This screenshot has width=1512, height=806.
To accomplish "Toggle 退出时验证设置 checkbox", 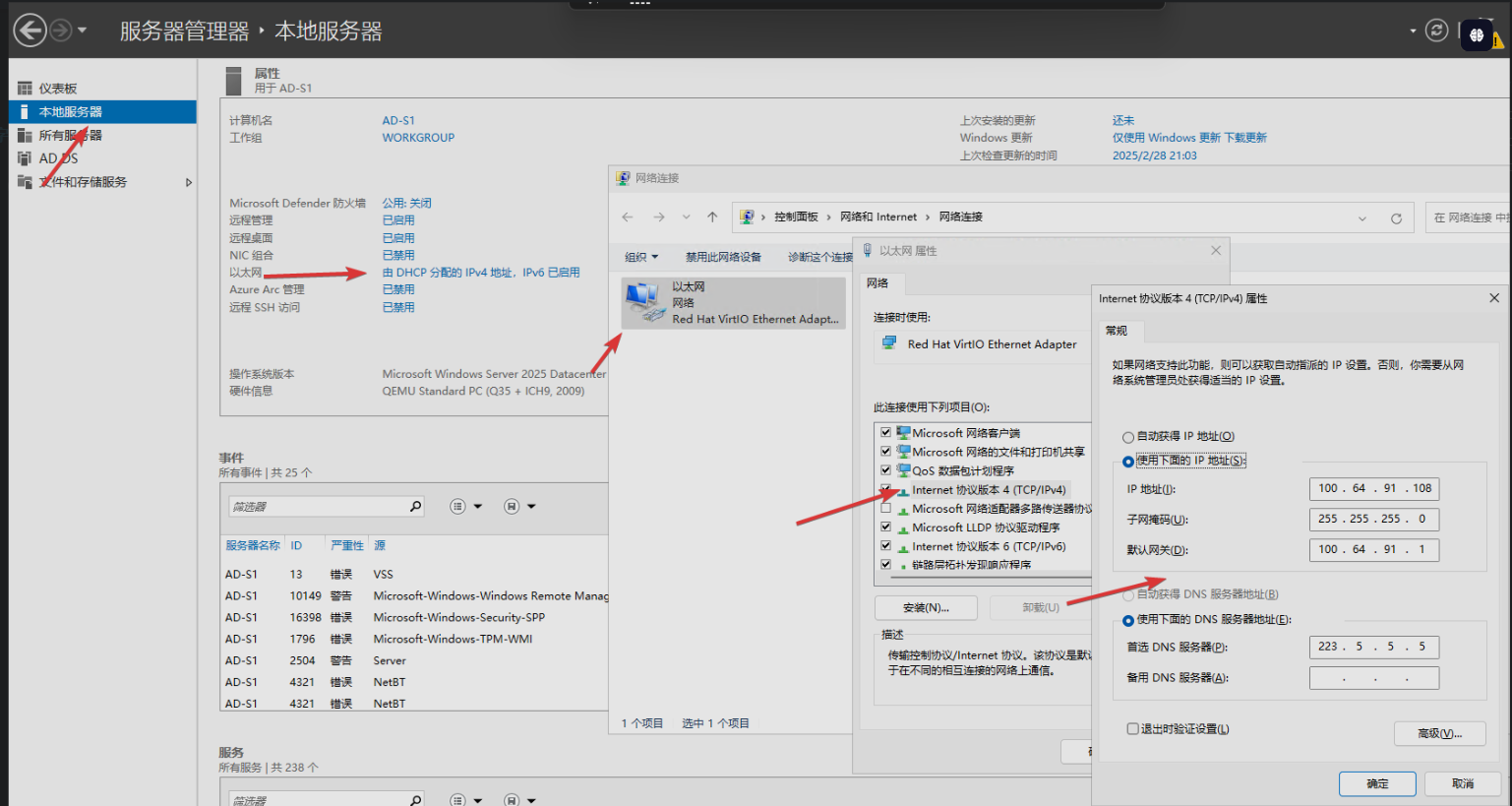I will tap(1132, 729).
